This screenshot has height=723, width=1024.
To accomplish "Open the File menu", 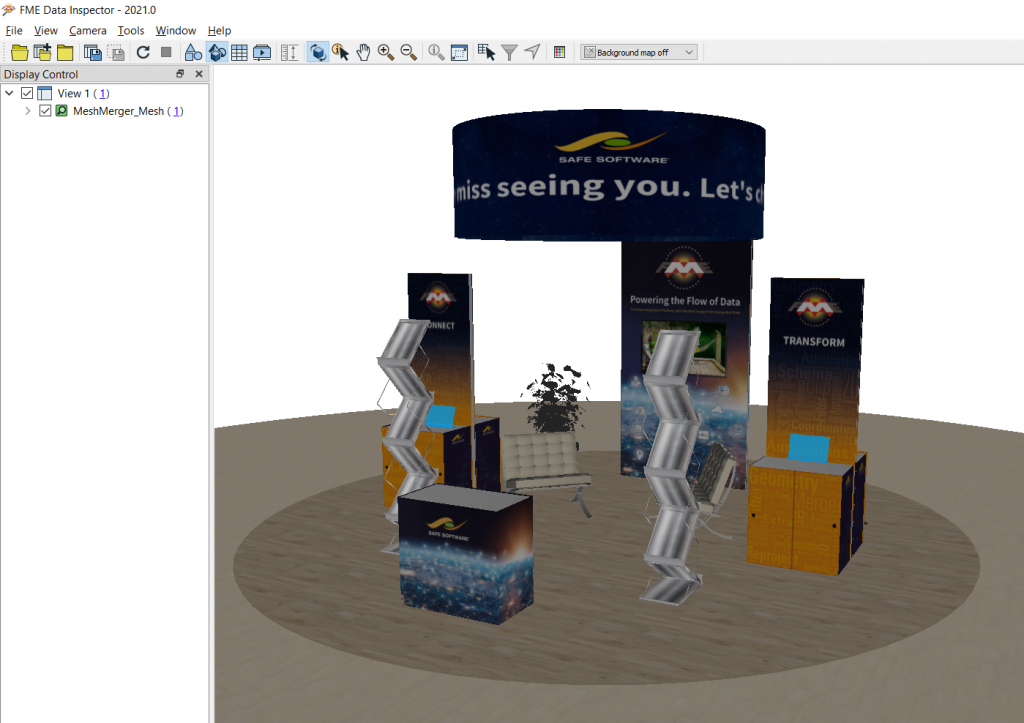I will point(14,31).
